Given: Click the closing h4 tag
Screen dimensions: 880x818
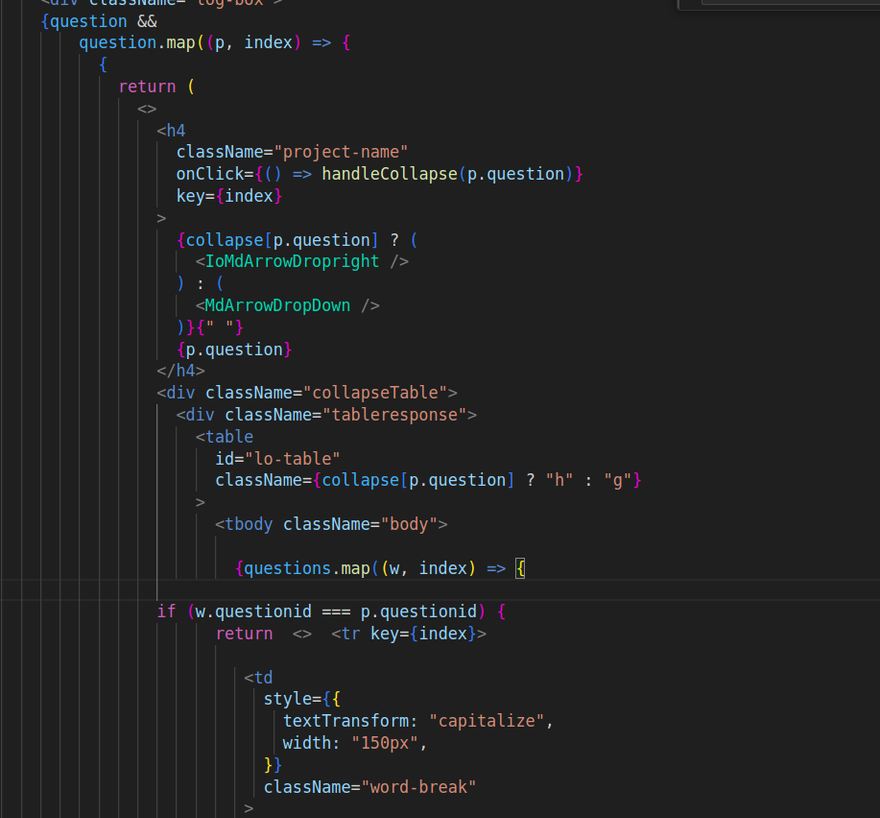Looking at the screenshot, I should pos(181,371).
